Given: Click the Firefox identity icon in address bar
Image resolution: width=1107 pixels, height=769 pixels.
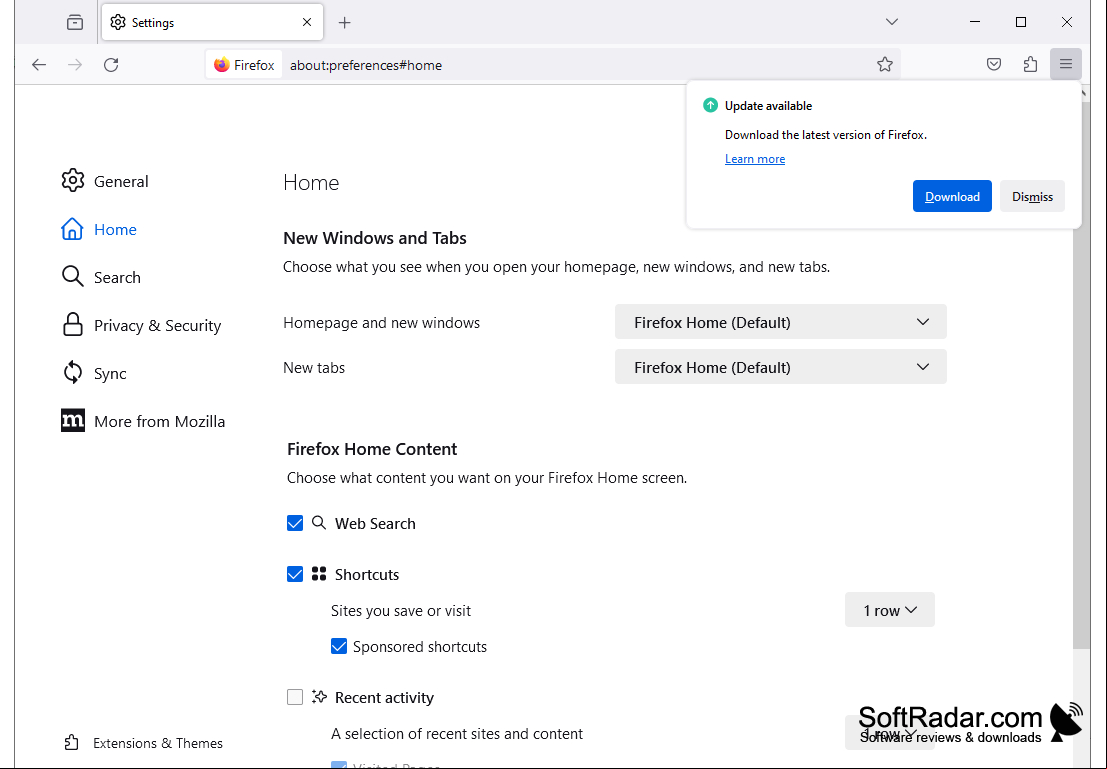Looking at the screenshot, I should [x=244, y=65].
